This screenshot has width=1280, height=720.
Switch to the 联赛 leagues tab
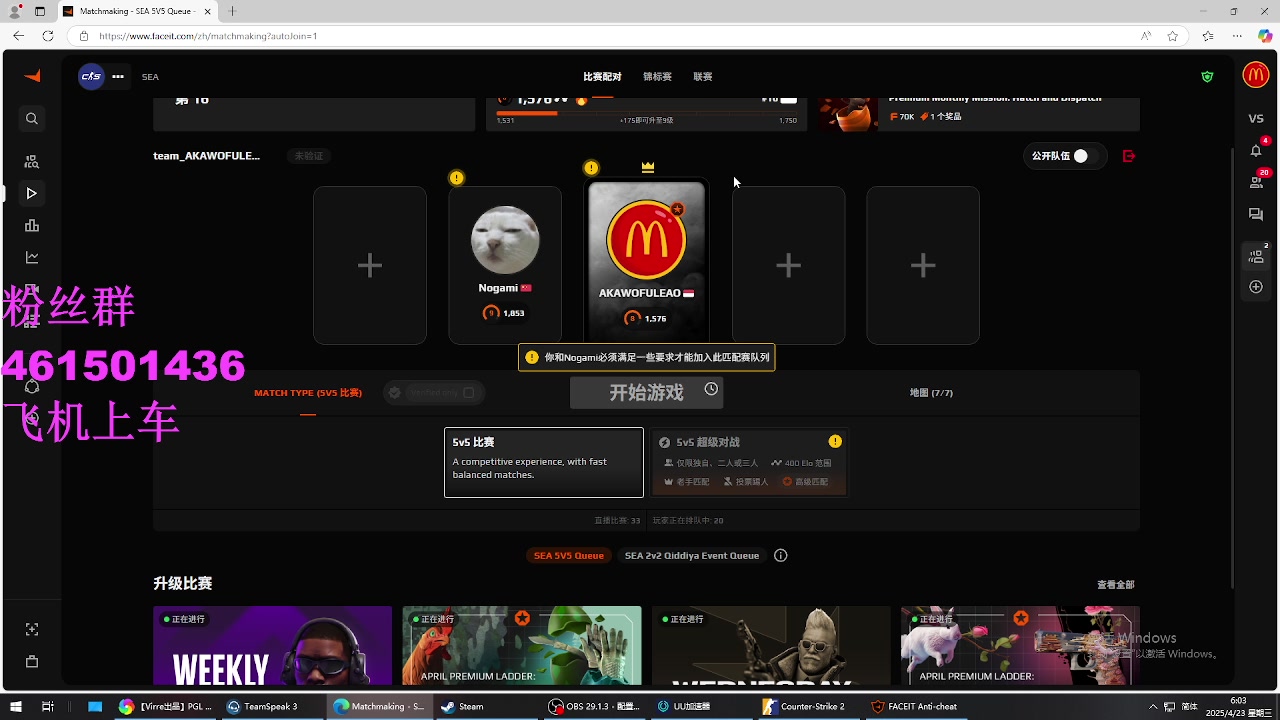tap(703, 77)
